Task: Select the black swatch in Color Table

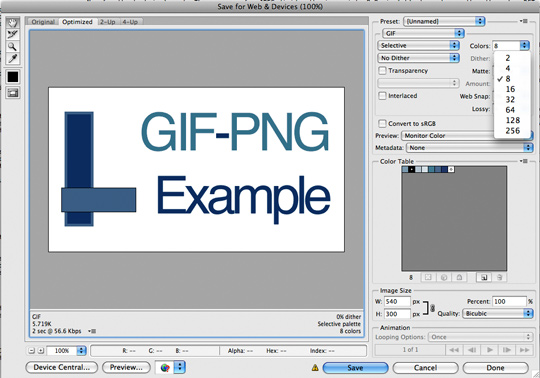Action: pos(412,169)
